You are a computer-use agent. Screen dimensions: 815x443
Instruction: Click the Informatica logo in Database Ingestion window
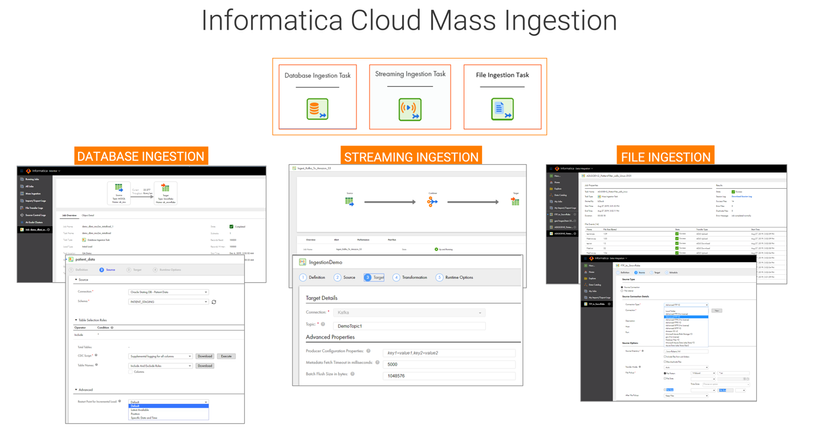pyautogui.click(x=28, y=171)
